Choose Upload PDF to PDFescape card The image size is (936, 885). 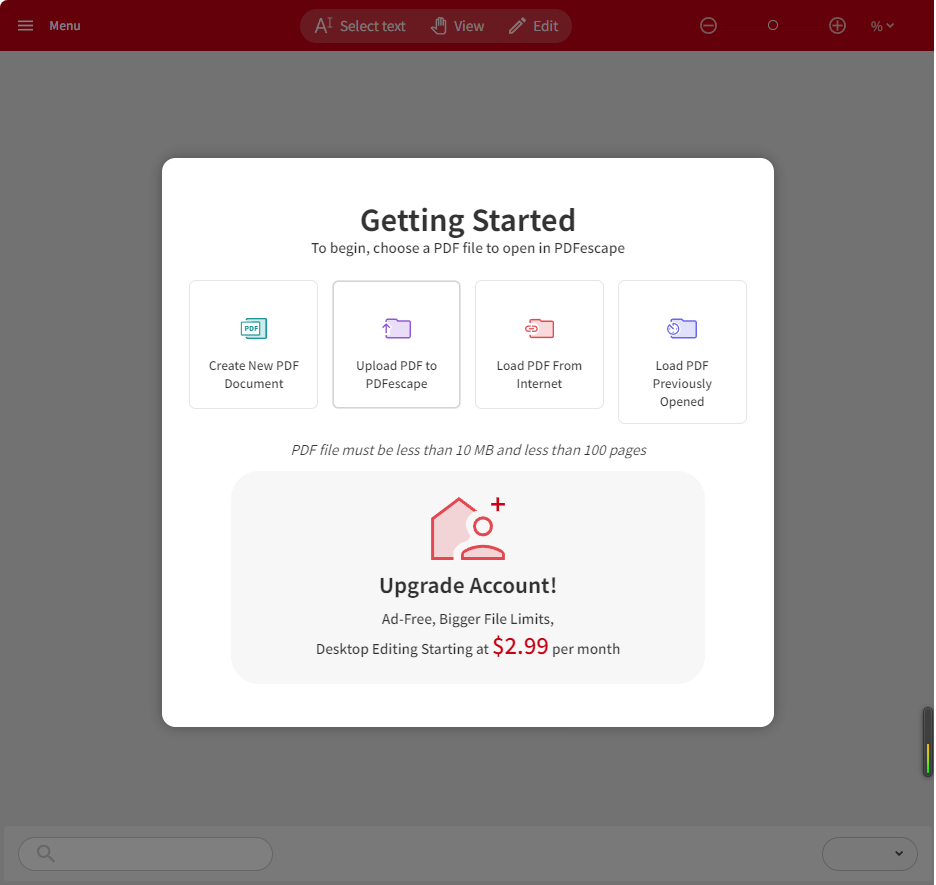coord(396,344)
